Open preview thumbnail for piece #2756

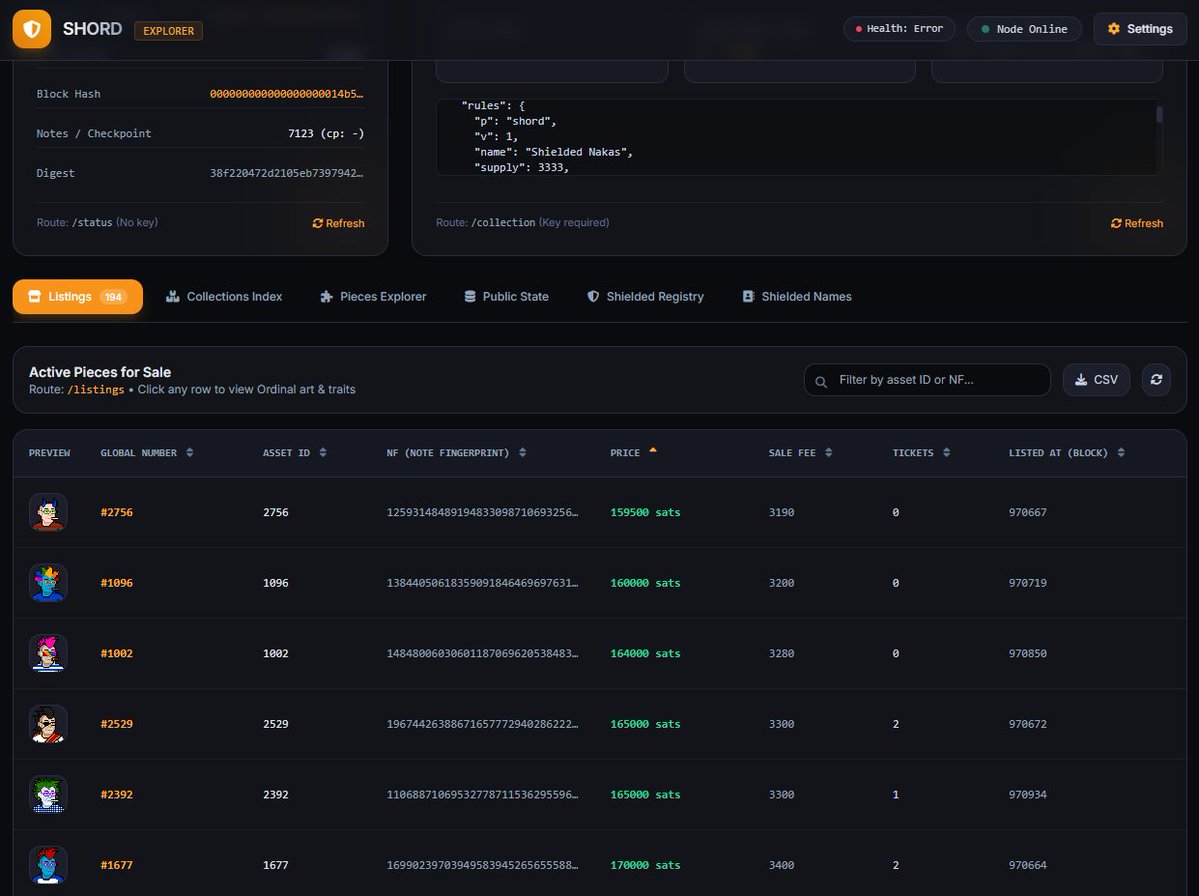click(x=48, y=512)
